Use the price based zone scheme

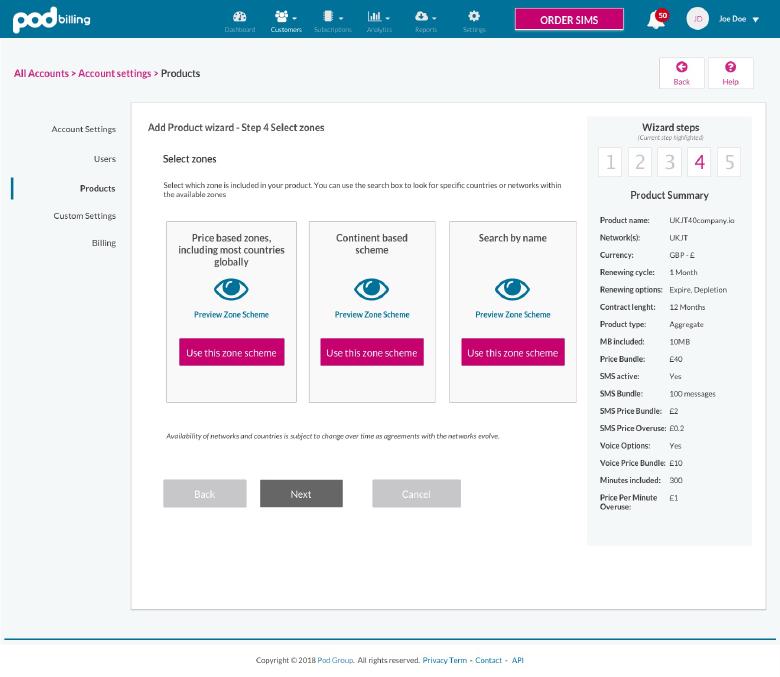pos(232,352)
